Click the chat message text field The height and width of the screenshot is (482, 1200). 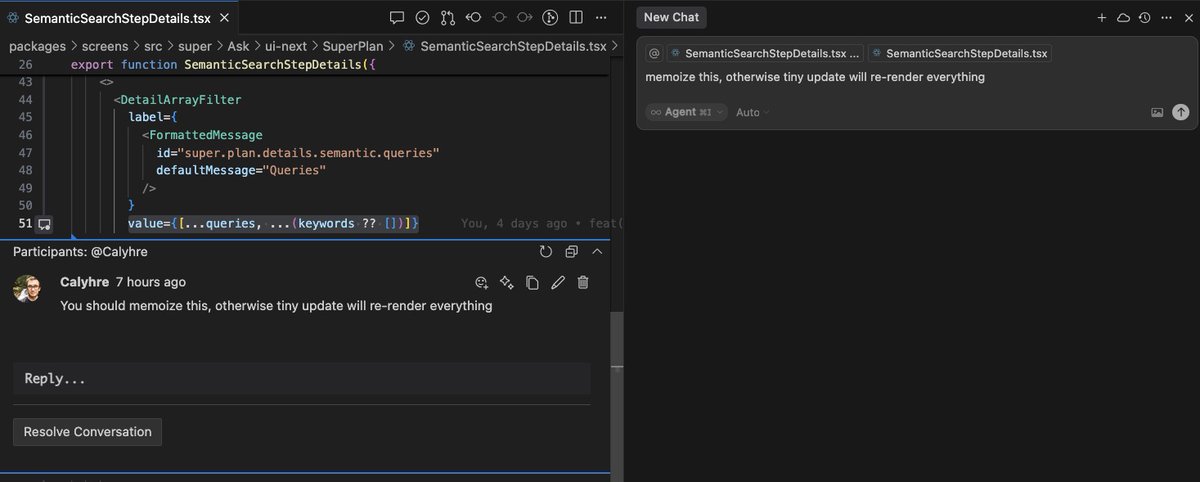(x=915, y=77)
